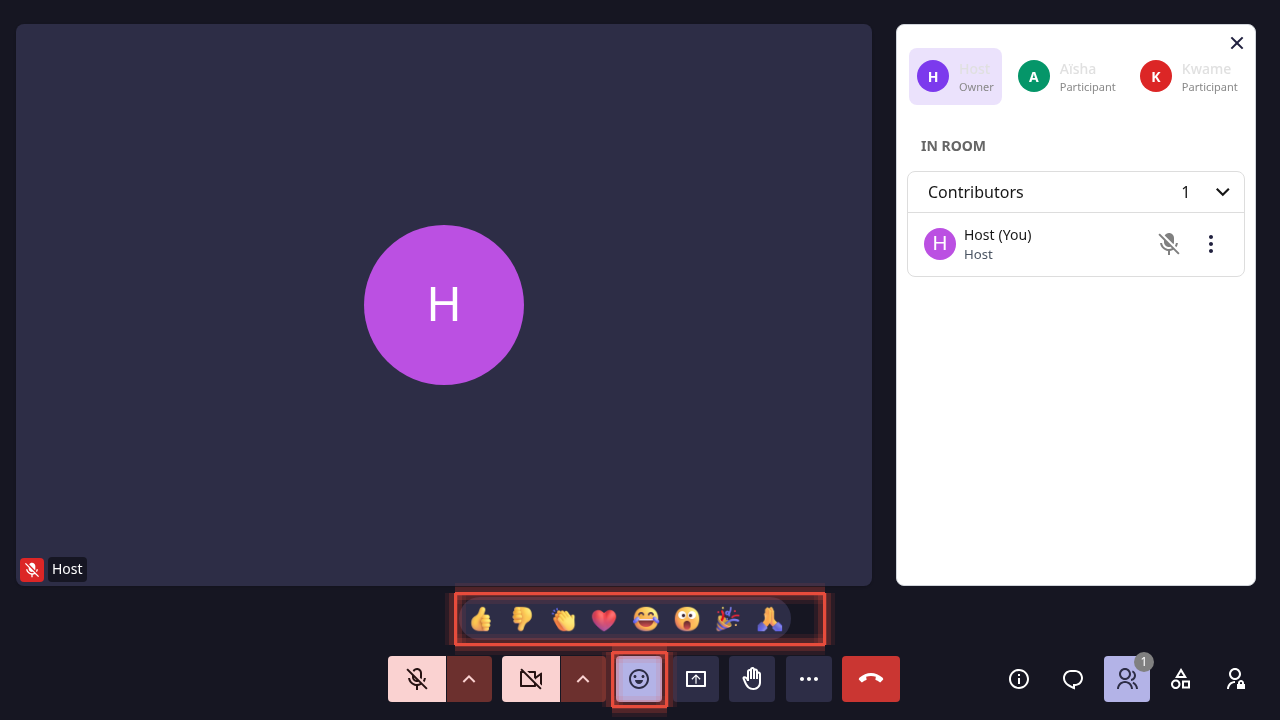Send the party popper reaction
This screenshot has width=1280, height=720.
pos(728,619)
